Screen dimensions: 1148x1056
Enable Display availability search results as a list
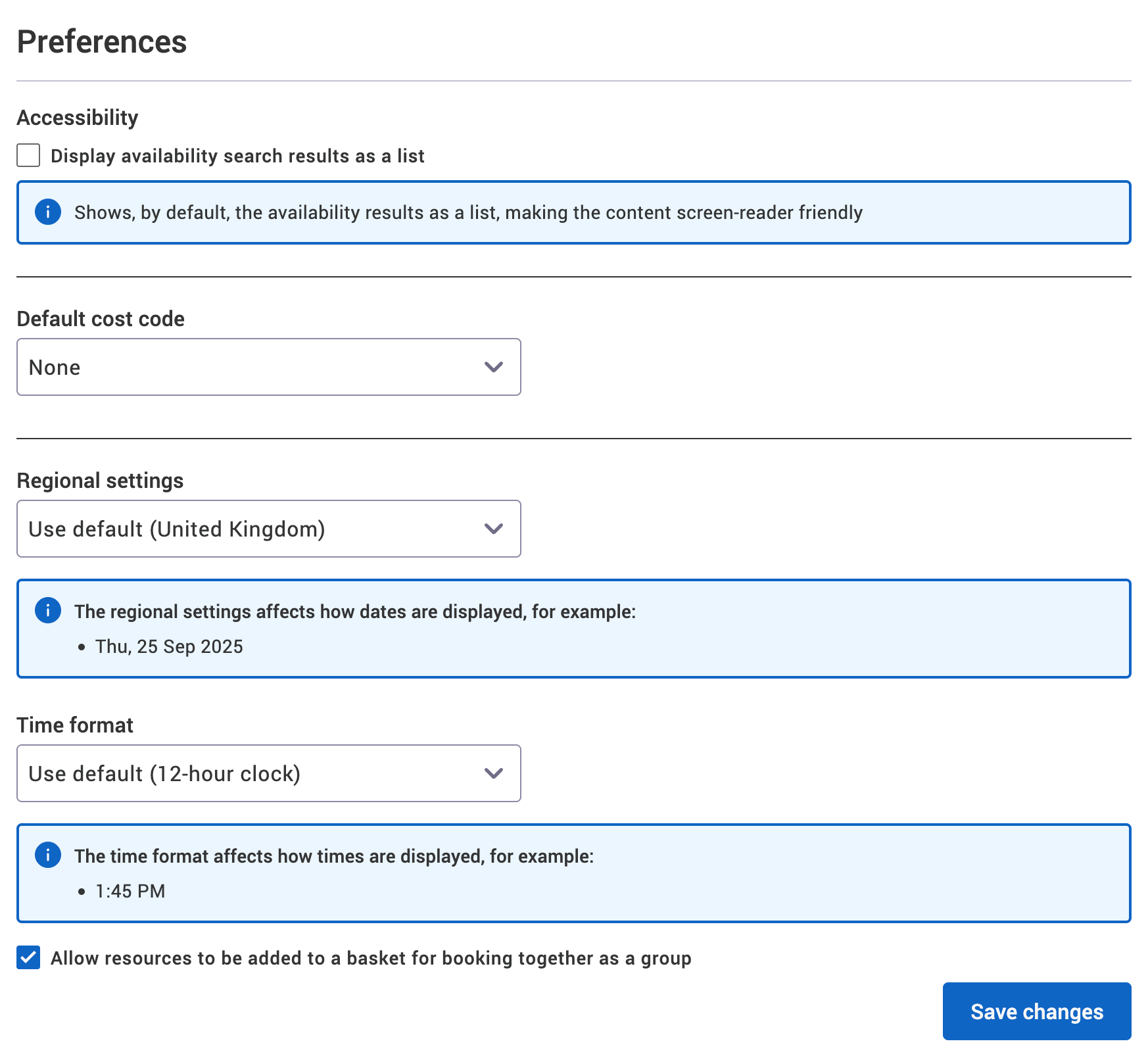click(x=27, y=156)
